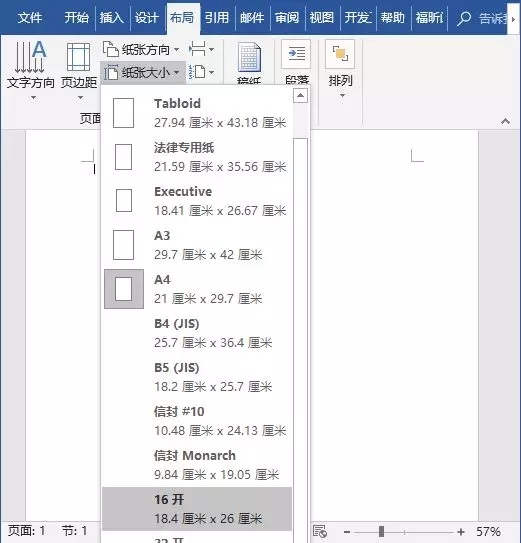
Task: Select 法律专用纸 paper size
Action: coord(197,157)
